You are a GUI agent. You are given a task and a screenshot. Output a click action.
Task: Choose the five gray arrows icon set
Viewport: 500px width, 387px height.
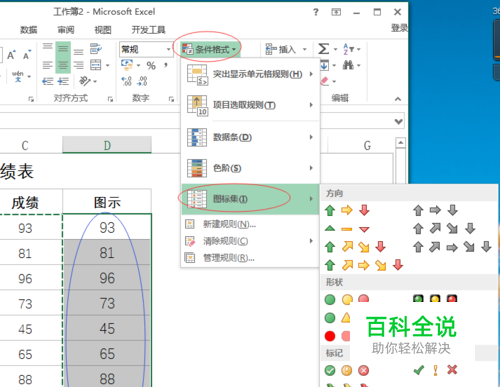(452, 247)
